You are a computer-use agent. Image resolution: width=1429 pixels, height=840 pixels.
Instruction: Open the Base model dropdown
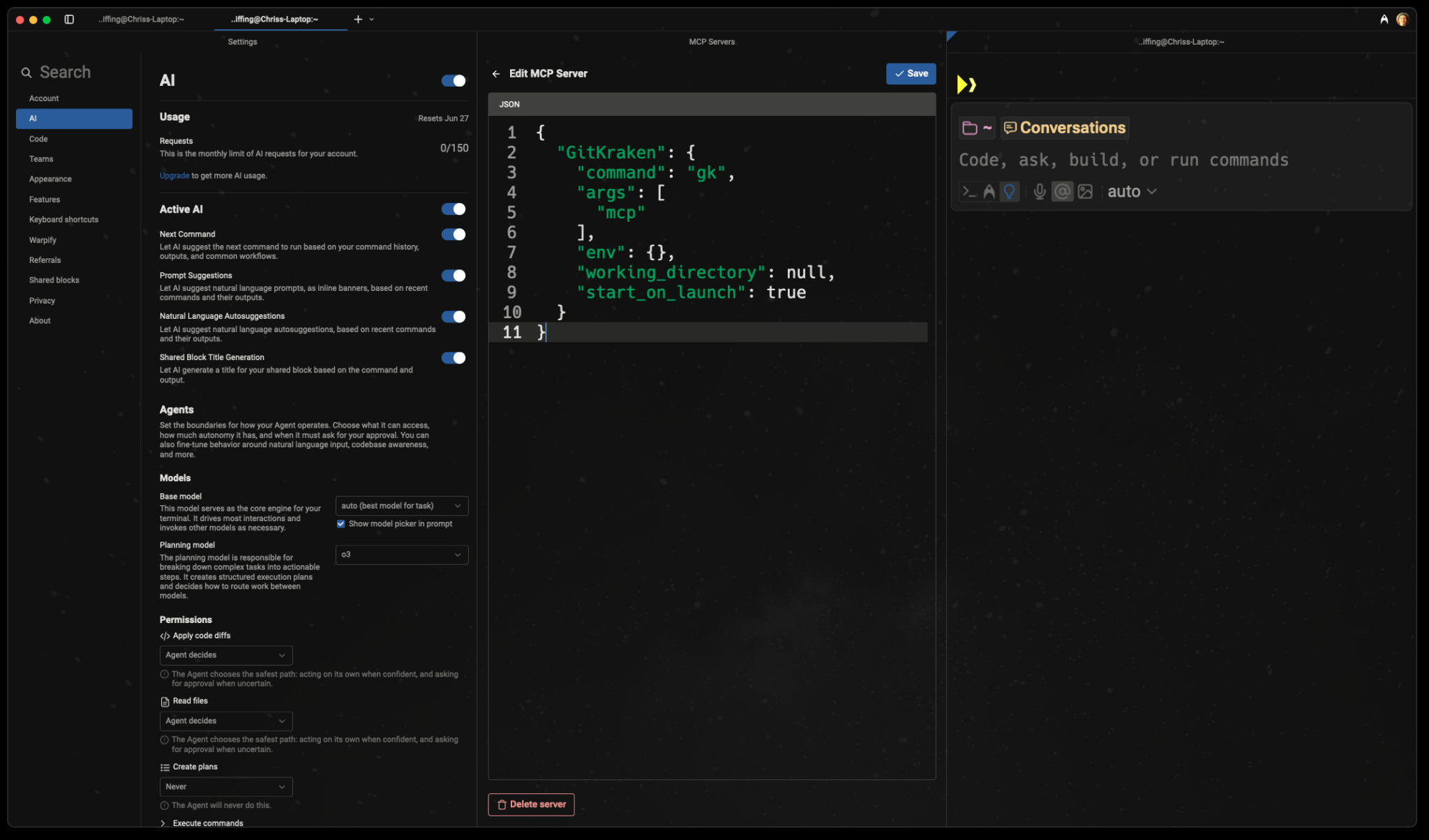click(x=401, y=505)
